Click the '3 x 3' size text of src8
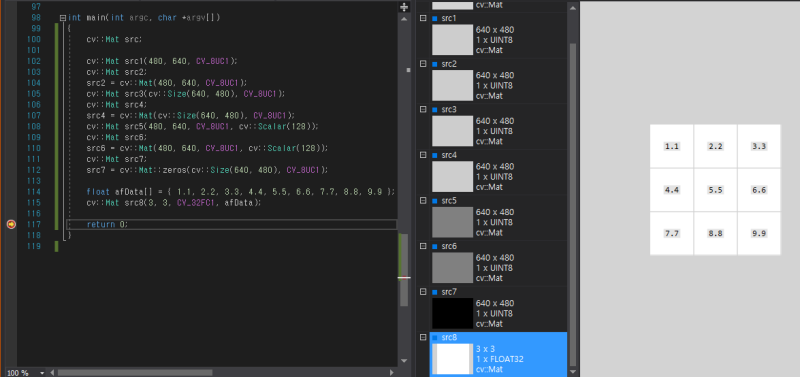800x377 pixels. [485, 349]
